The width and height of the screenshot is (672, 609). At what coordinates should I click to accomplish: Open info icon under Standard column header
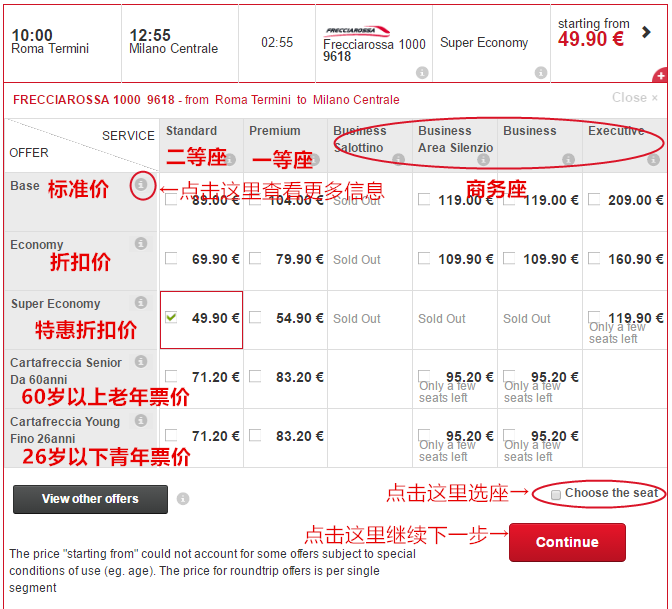coord(230,160)
